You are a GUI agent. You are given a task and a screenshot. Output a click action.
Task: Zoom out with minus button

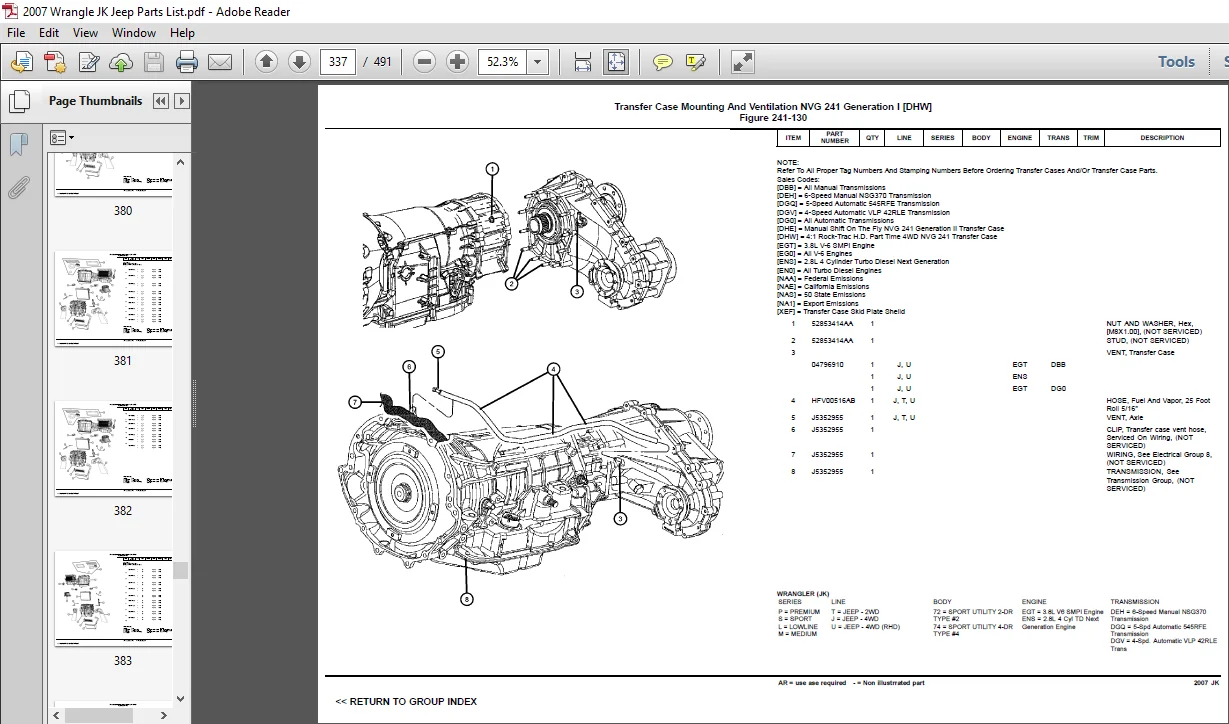tap(424, 62)
